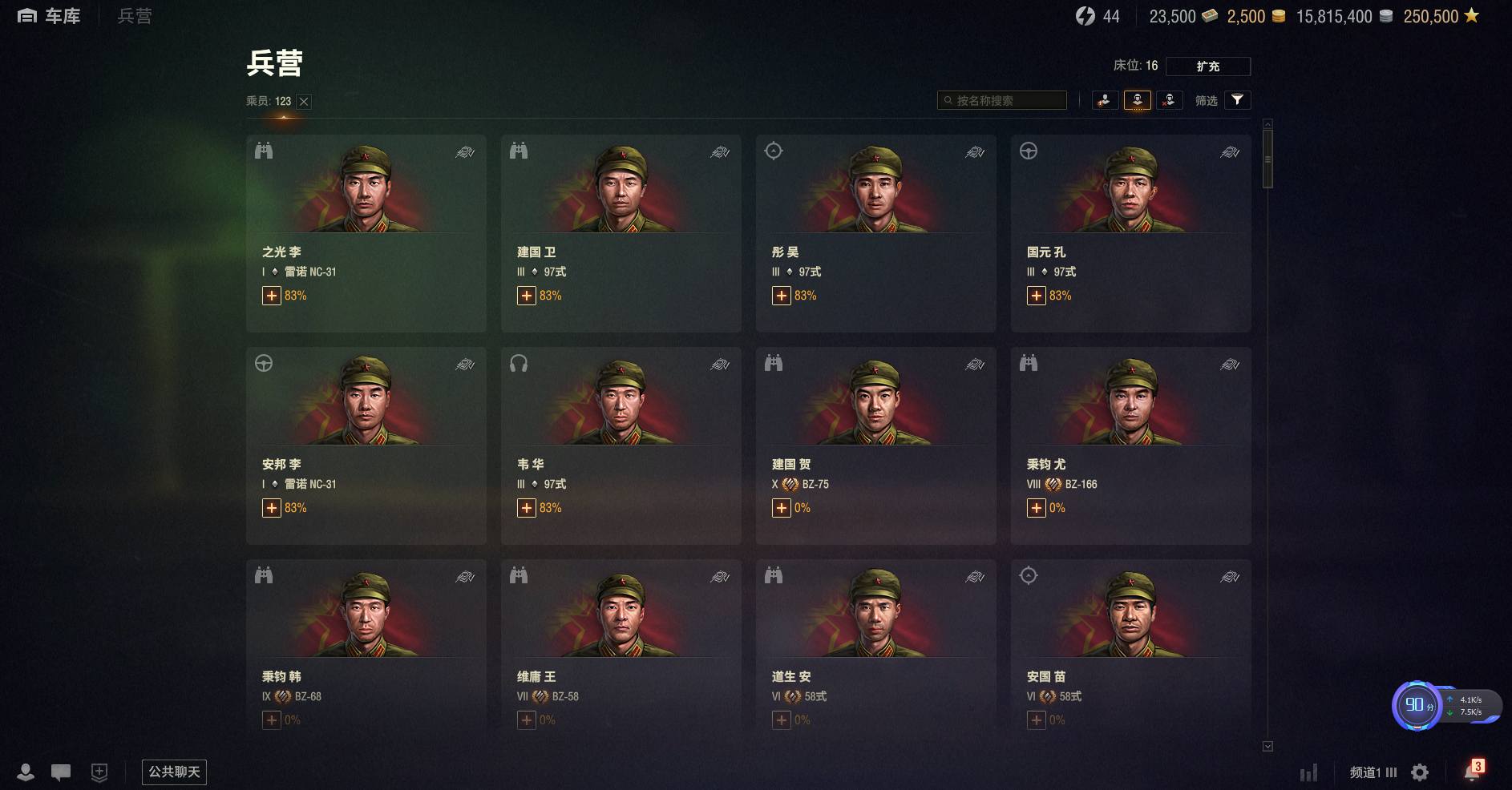The width and height of the screenshot is (1512, 790).
Task: Click the 扩充 expand bunks button
Action: (1208, 66)
